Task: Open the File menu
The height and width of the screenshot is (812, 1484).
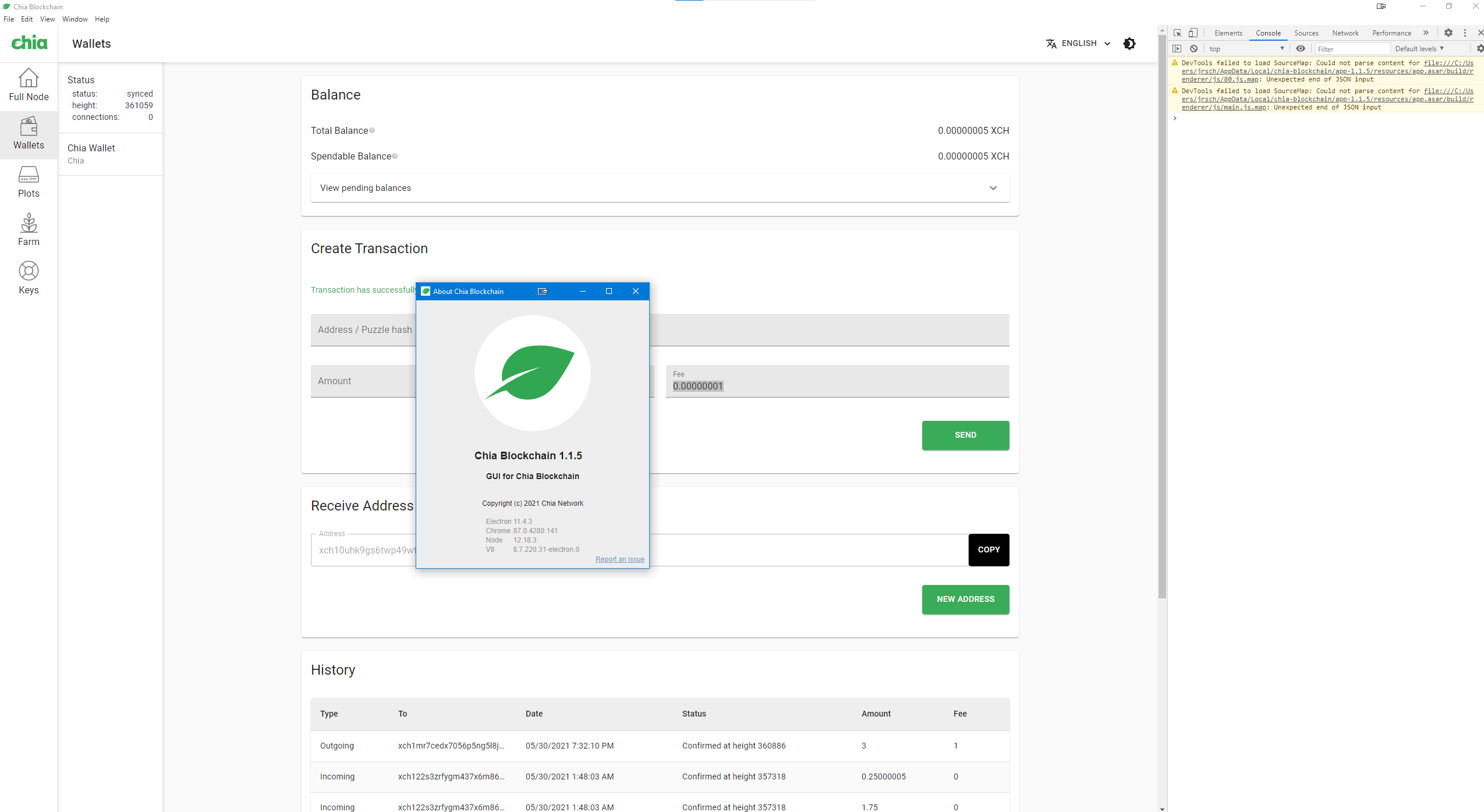Action: [9, 19]
